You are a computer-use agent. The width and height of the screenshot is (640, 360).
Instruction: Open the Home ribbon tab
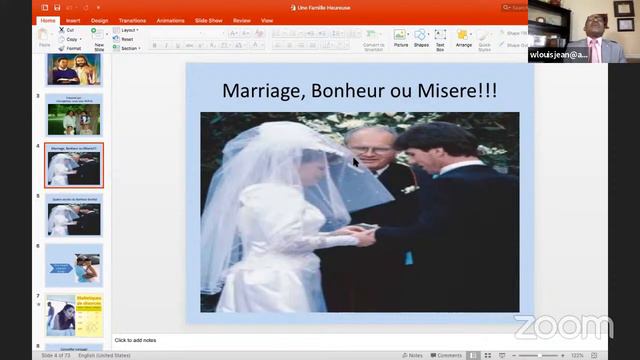pos(48,20)
